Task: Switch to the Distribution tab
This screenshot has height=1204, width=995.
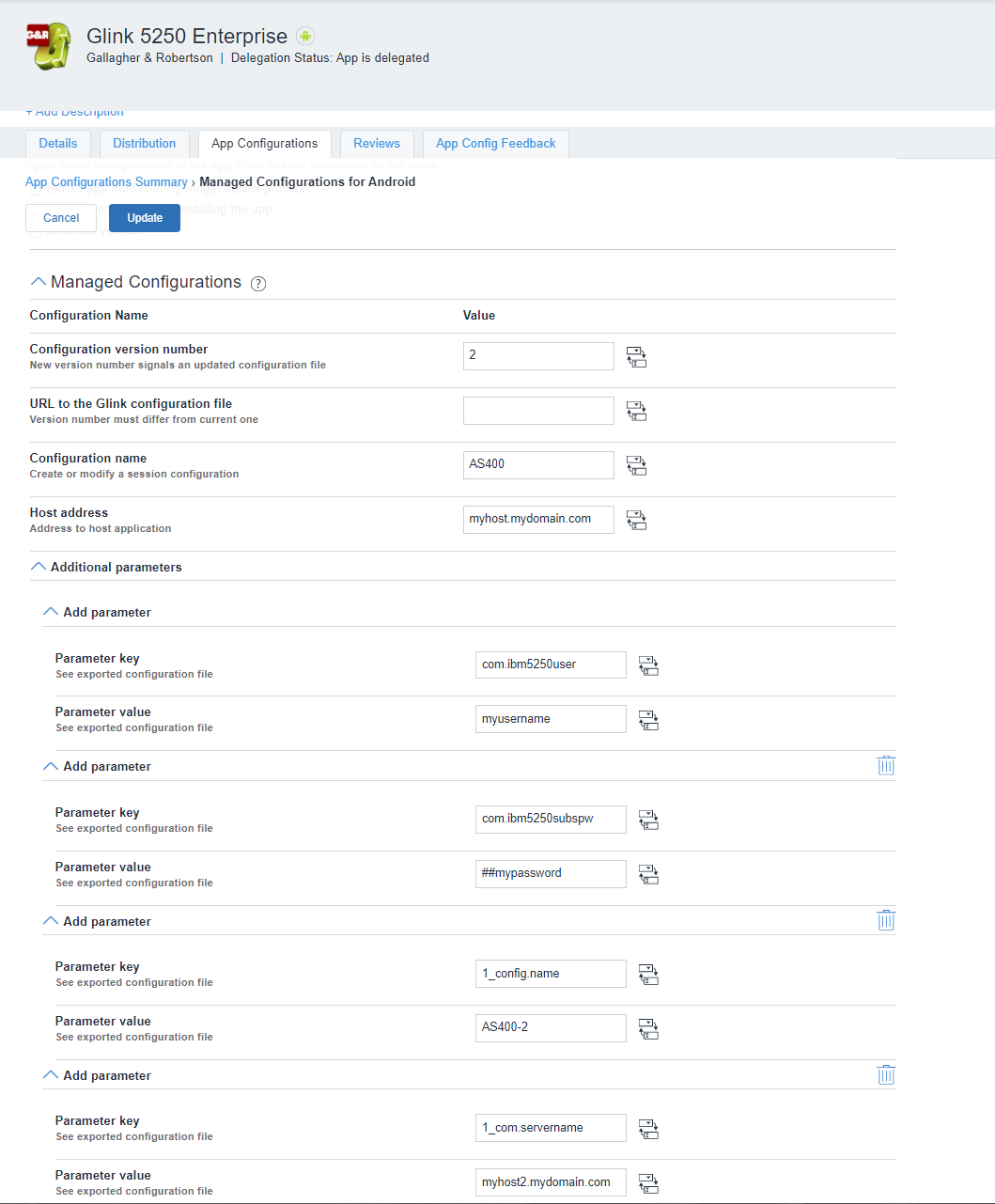Action: point(144,144)
